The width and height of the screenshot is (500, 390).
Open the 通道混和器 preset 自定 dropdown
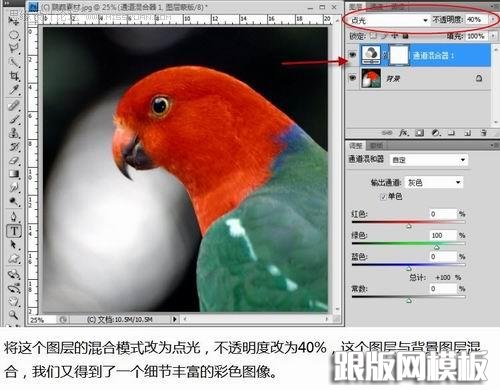coord(429,160)
